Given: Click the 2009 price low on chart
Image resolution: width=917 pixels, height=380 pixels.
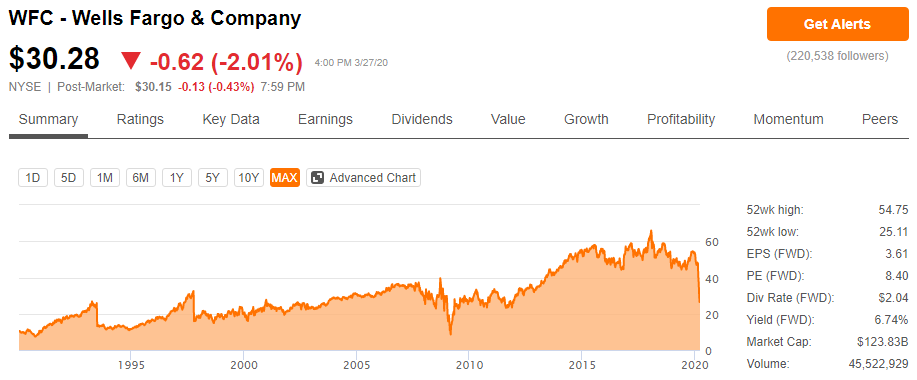Looking at the screenshot, I should click(x=450, y=334).
